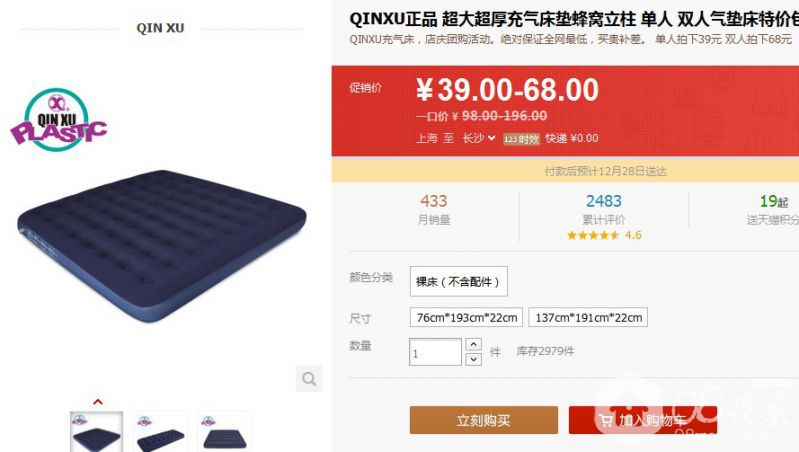This screenshot has height=452, width=799.
Task: Click the red up arrow above thumbnails
Action: point(98,402)
